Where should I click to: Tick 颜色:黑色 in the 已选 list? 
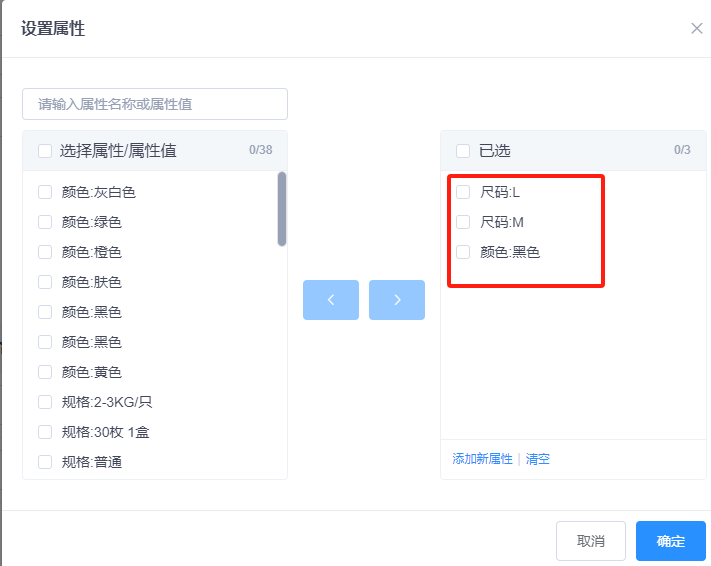coord(463,252)
